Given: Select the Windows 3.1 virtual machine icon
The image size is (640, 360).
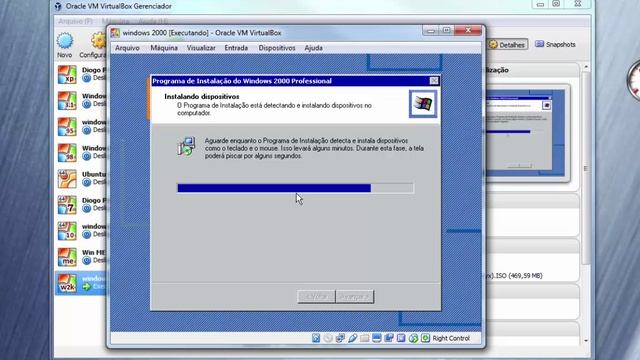Looking at the screenshot, I should (67, 100).
